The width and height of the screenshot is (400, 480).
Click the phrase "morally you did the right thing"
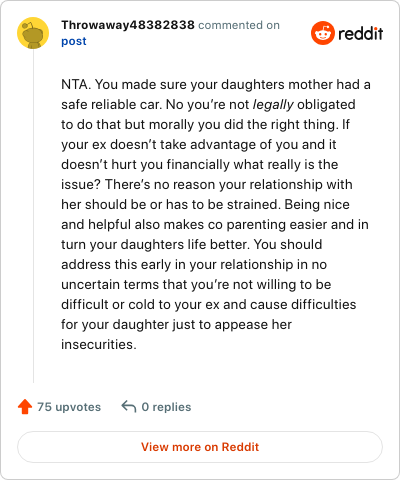pyautogui.click(x=242, y=125)
